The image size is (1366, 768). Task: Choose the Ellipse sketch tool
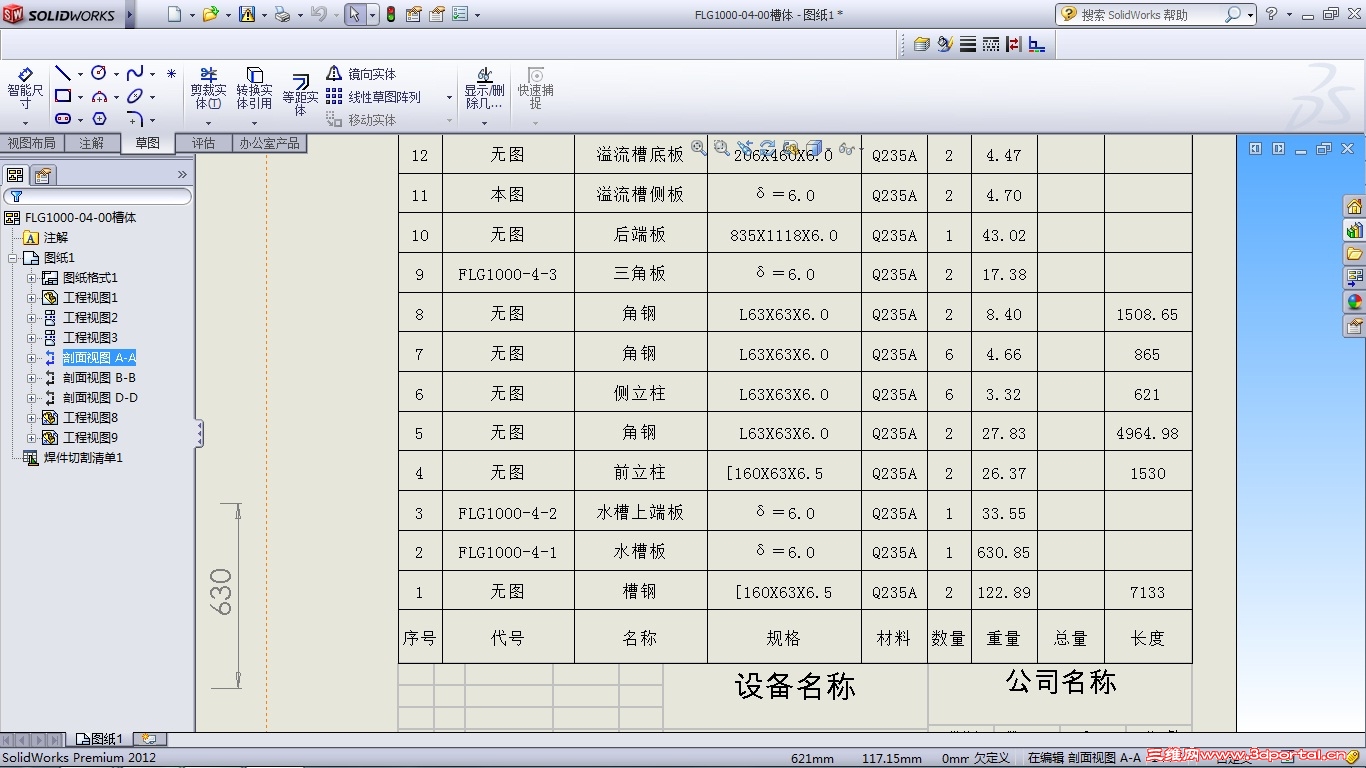click(x=135, y=96)
